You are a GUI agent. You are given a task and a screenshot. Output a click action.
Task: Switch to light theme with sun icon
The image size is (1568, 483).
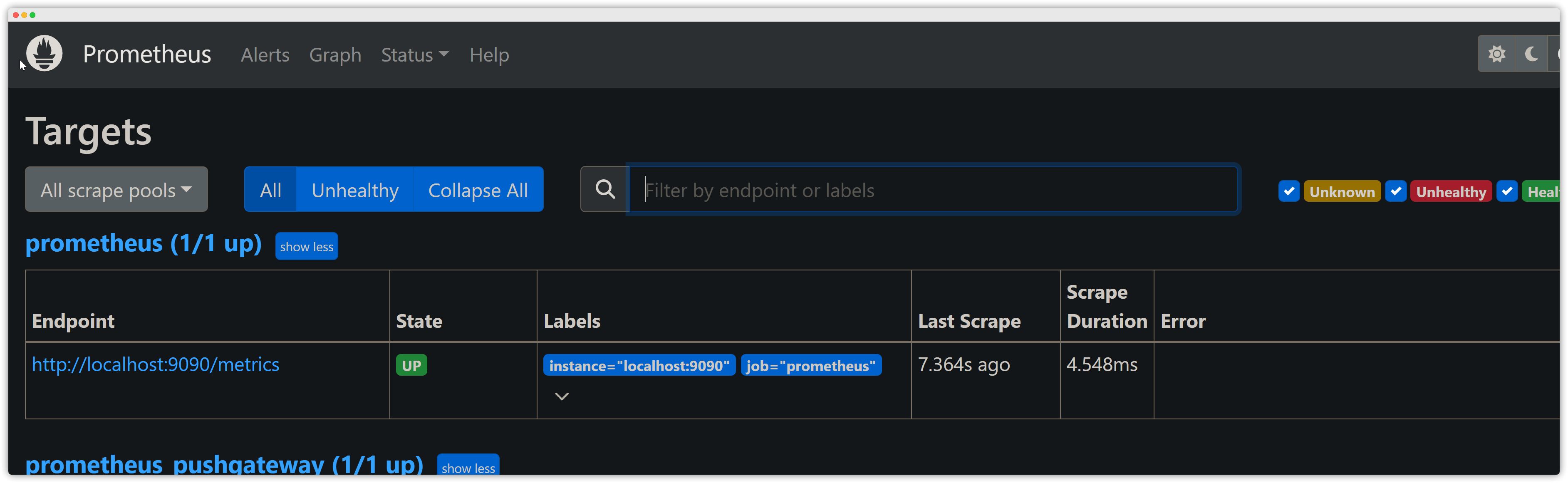pyautogui.click(x=1496, y=54)
